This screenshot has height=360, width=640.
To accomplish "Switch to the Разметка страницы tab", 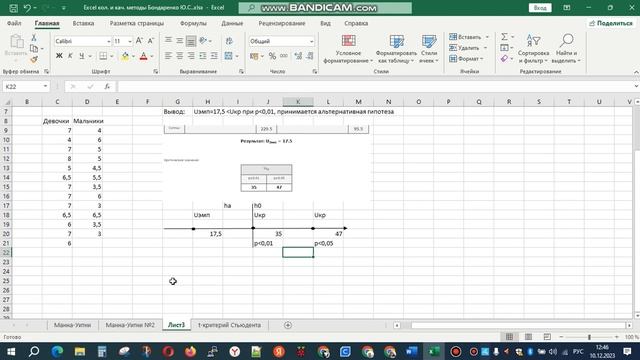I will tap(137, 23).
